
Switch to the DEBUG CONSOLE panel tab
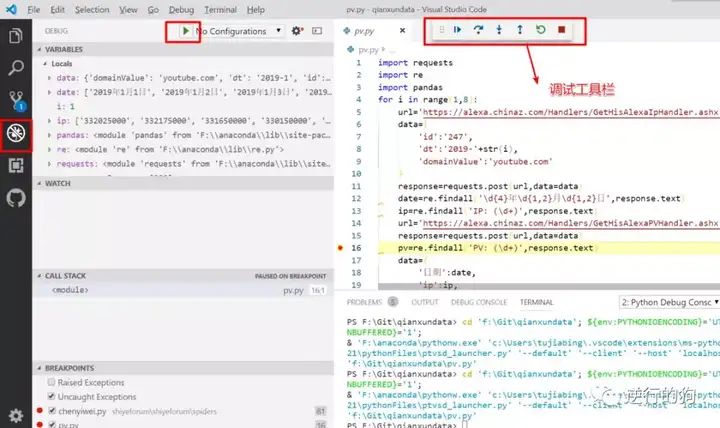click(x=479, y=302)
